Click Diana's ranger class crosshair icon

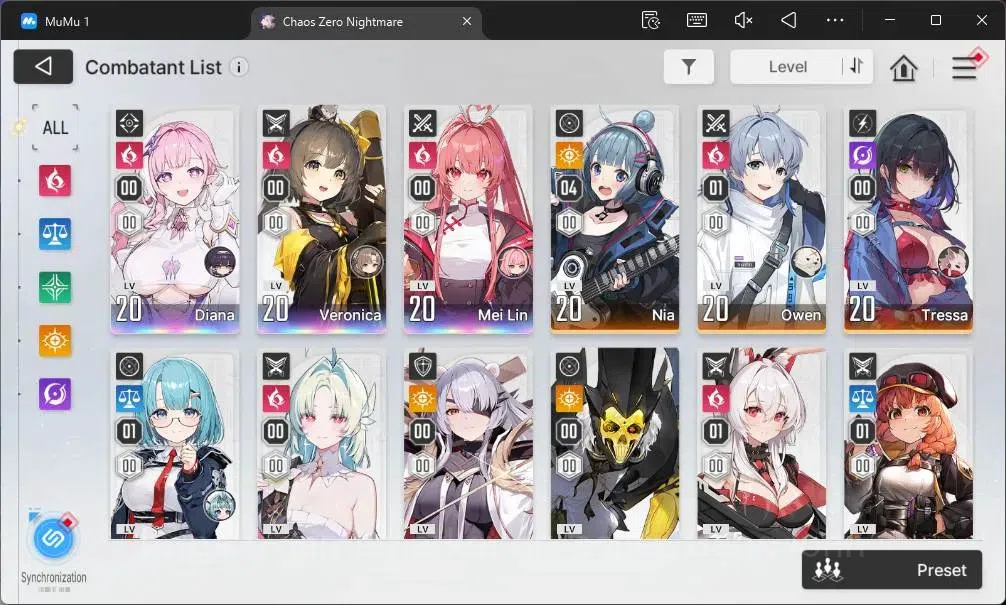(129, 123)
